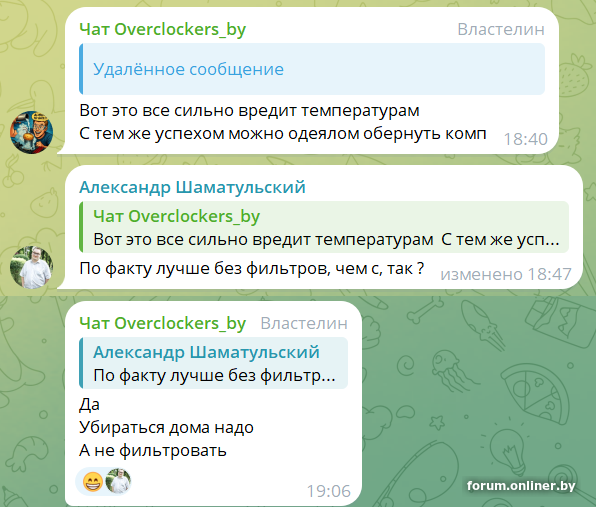Click small avatar inside the reaction pill

pyautogui.click(x=118, y=481)
